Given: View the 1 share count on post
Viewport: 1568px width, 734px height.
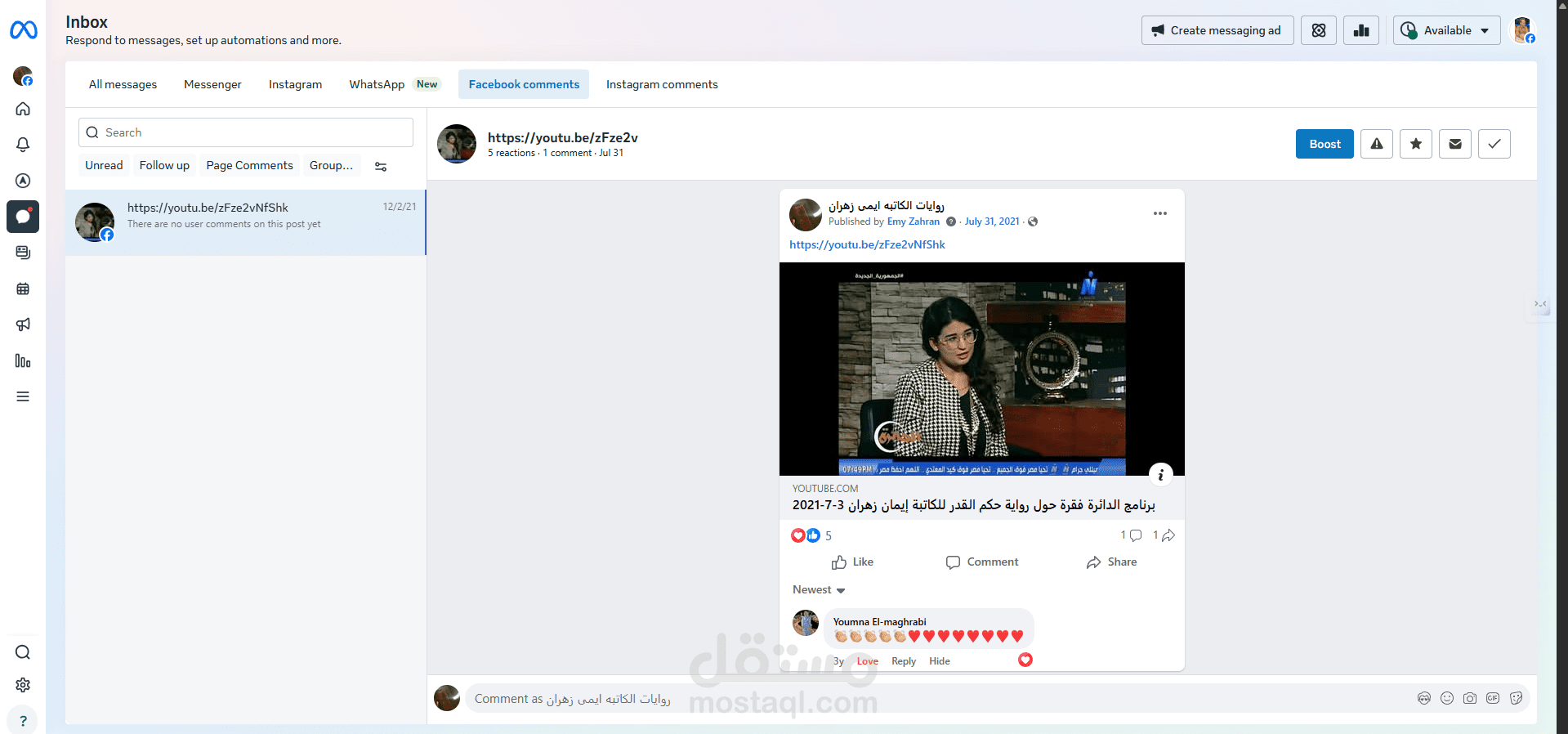Looking at the screenshot, I should 1164,535.
